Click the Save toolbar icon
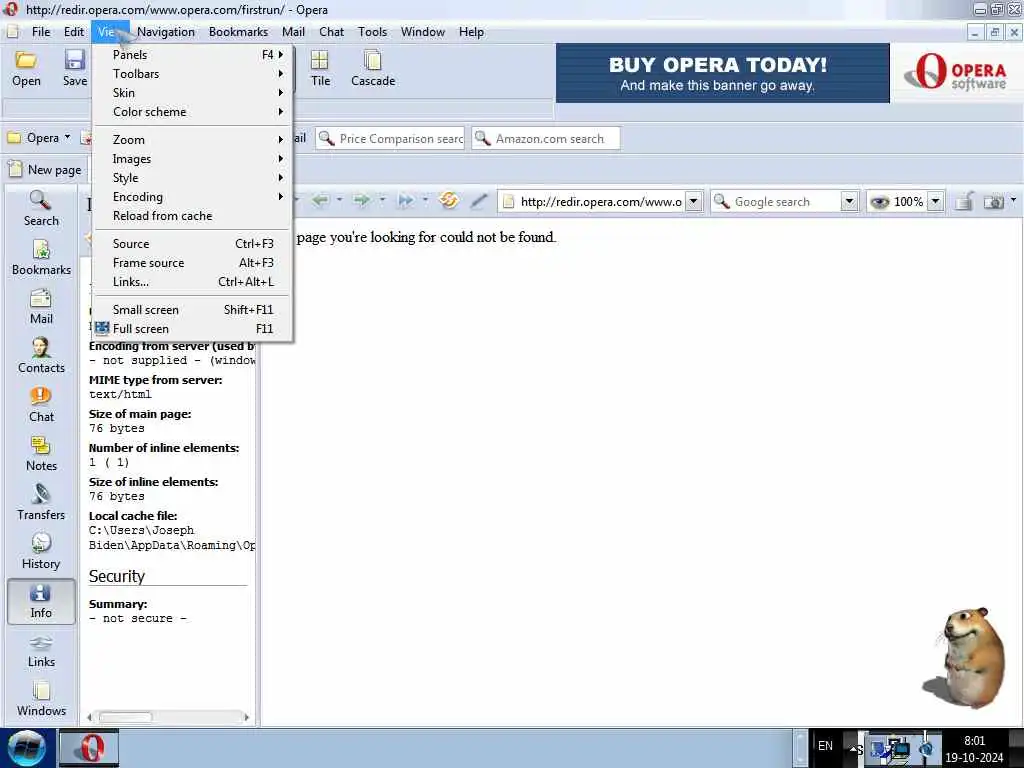 point(74,69)
